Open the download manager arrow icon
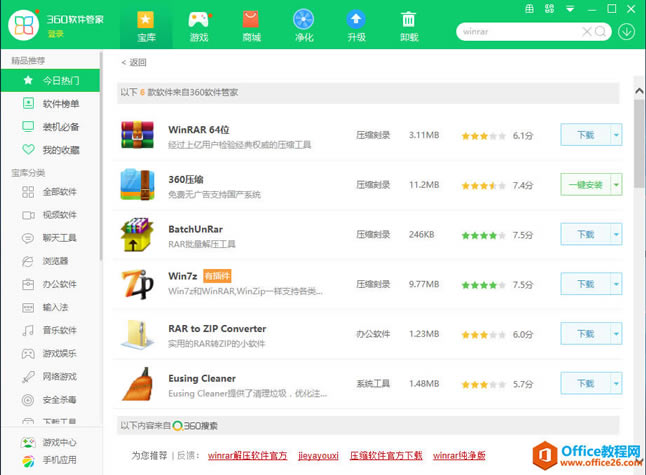646x475 pixels. pos(626,31)
